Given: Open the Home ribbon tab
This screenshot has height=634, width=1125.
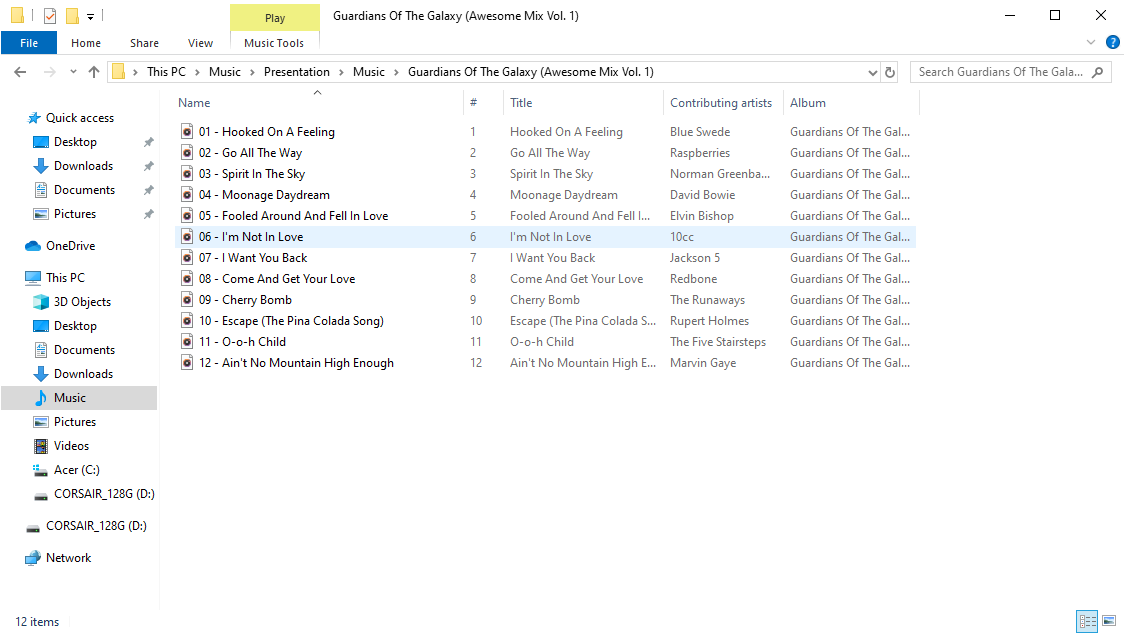Looking at the screenshot, I should [86, 43].
